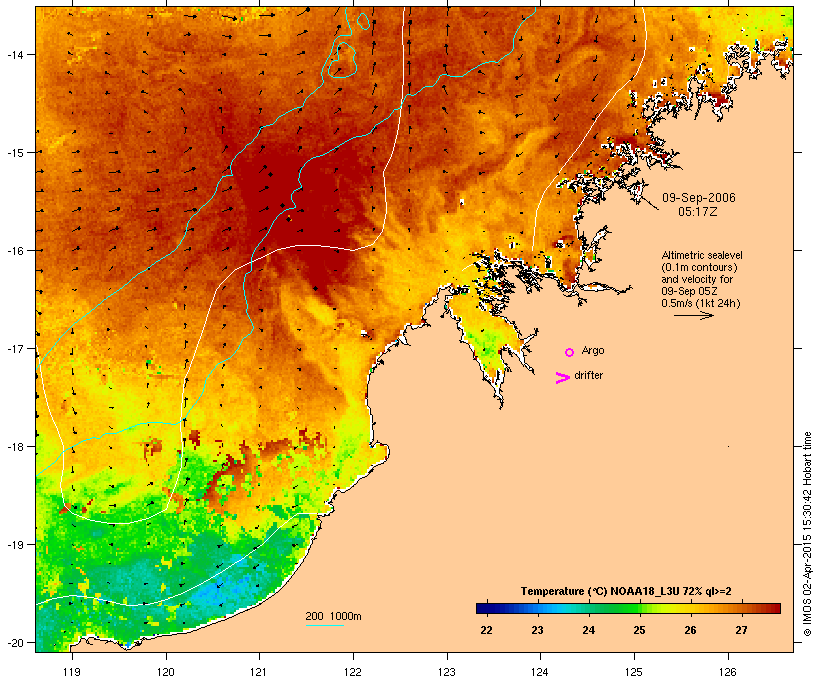Click the latitude label -16
This screenshot has height=680, width=820.
coord(14,251)
